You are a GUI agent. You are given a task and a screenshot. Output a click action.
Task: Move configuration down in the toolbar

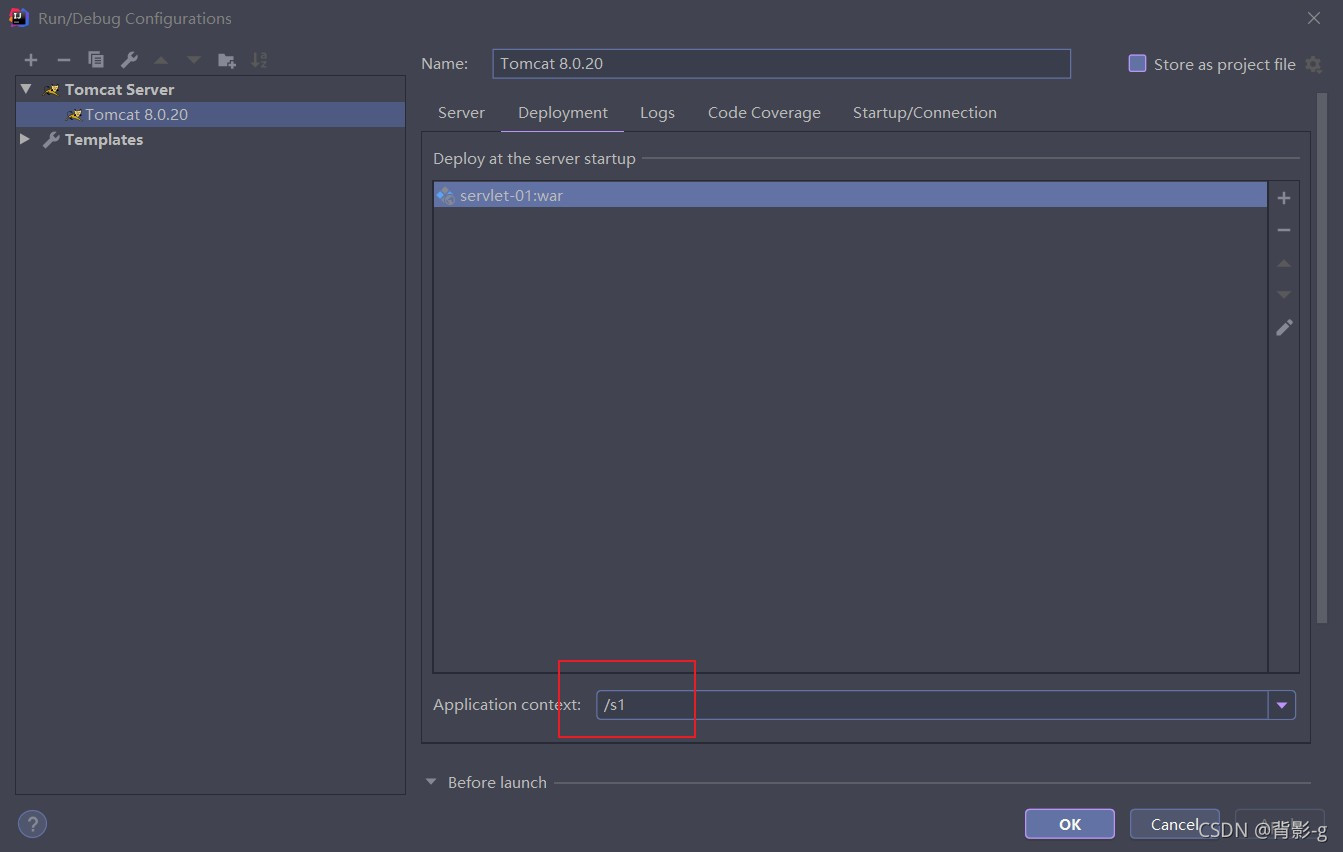coord(194,60)
